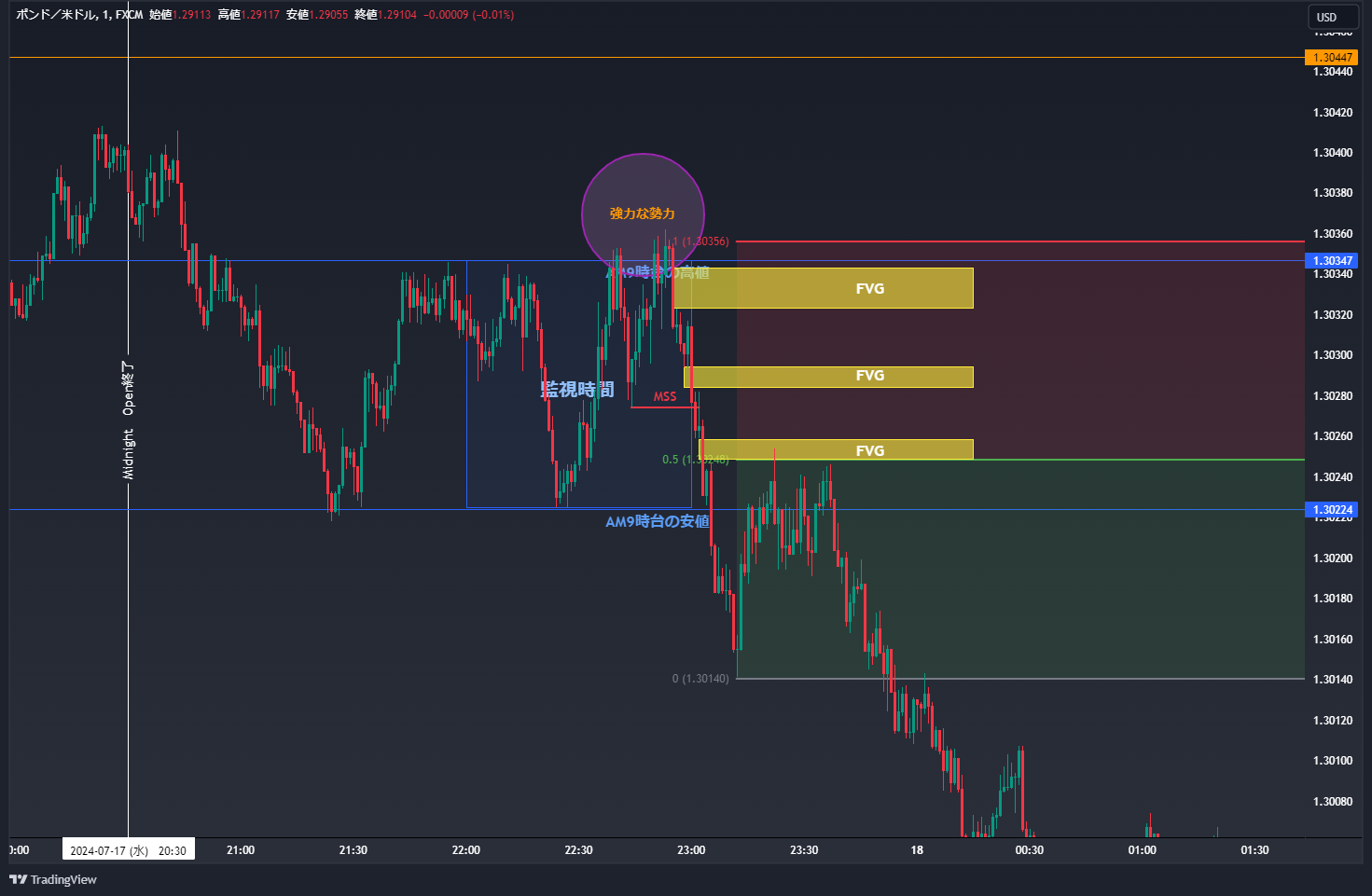The image size is (1372, 896).
Task: Click the 監視時間 text label
Action: (x=577, y=390)
